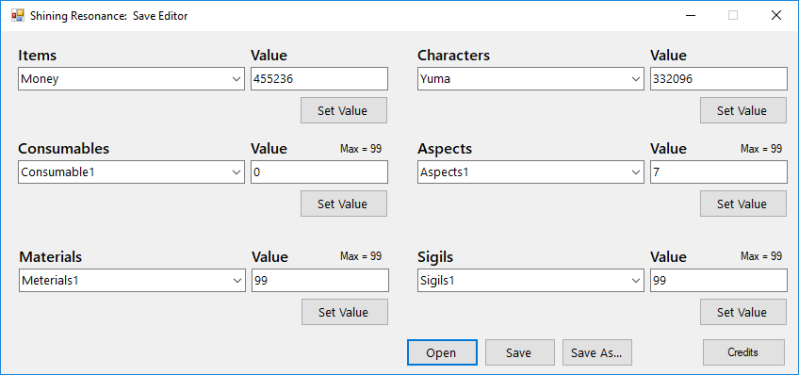The height and width of the screenshot is (375, 799).
Task: Open the Materials dropdown showing Meterials1
Action: (132, 281)
